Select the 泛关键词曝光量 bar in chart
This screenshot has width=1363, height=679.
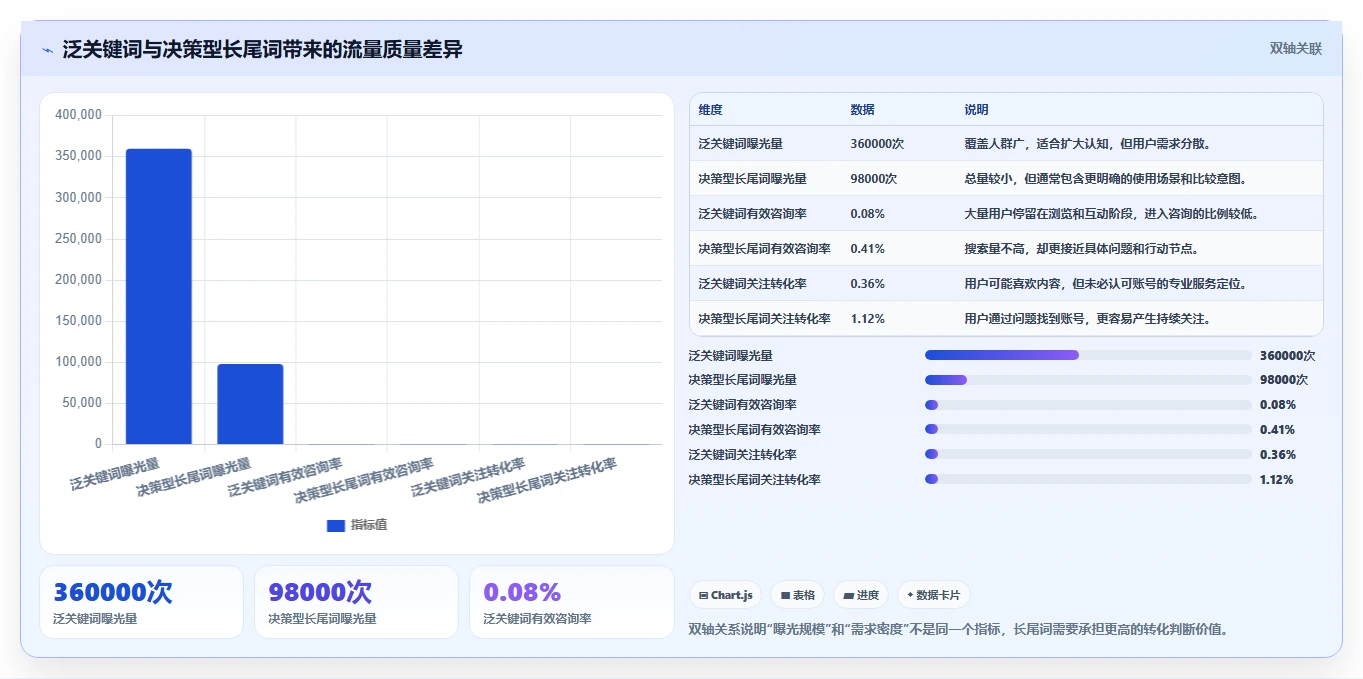tap(158, 296)
